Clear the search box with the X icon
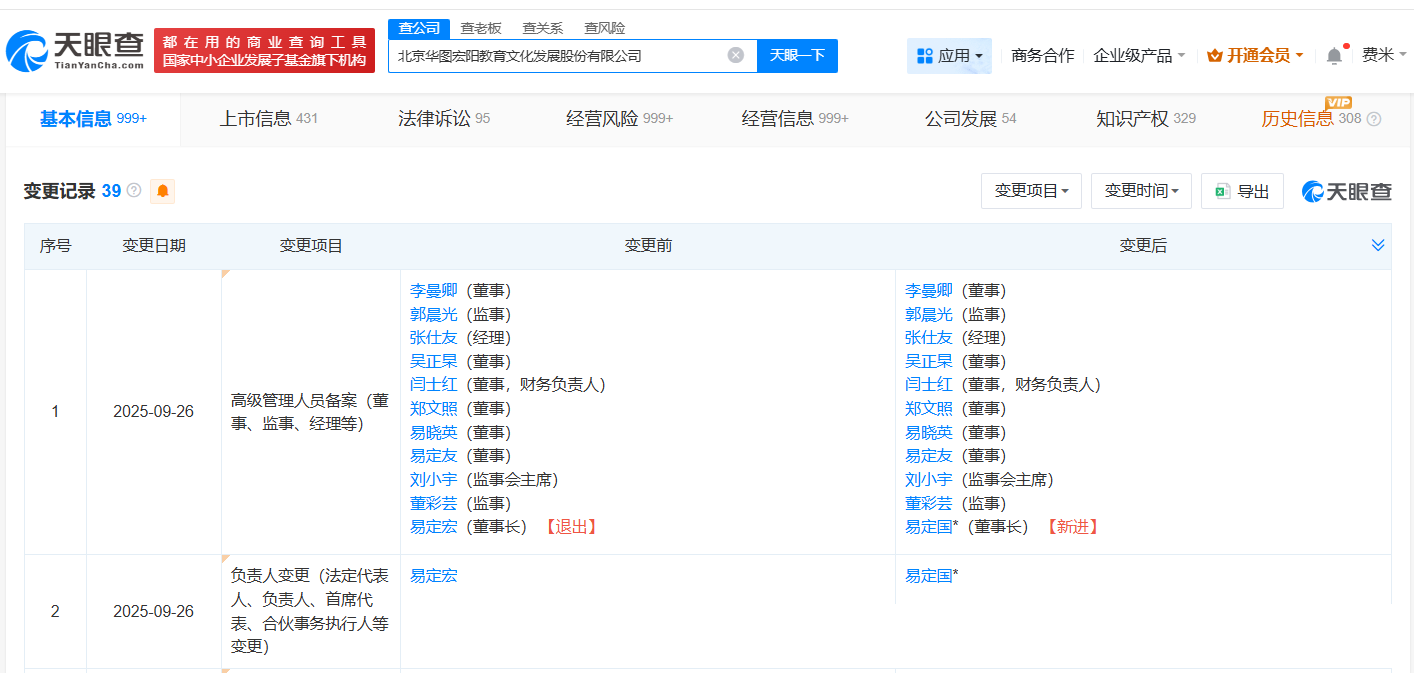1414x673 pixels. (737, 56)
